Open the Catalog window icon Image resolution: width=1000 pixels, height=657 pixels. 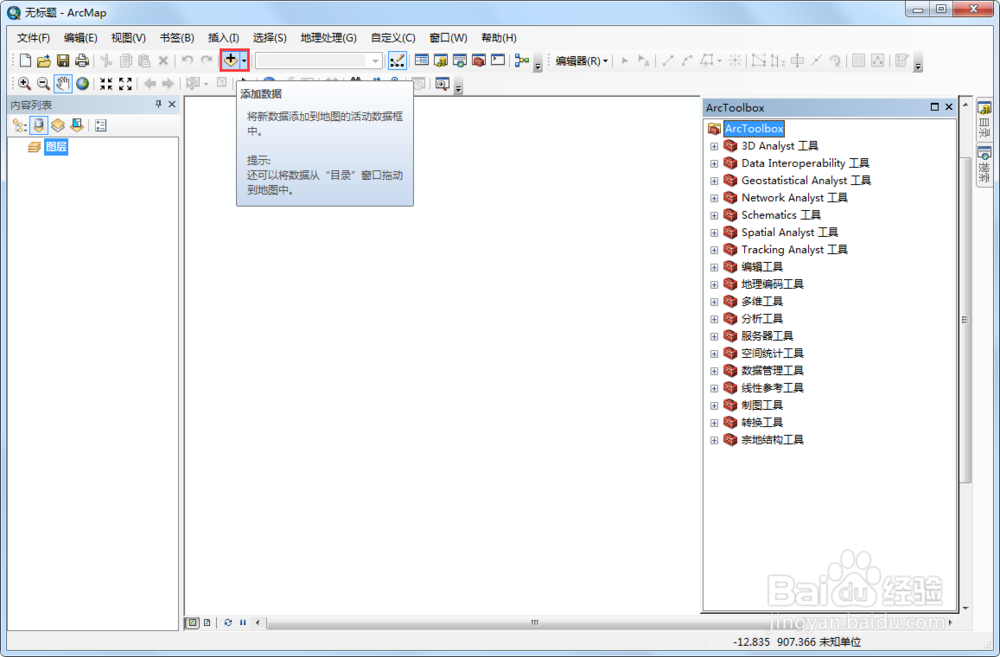tap(441, 61)
